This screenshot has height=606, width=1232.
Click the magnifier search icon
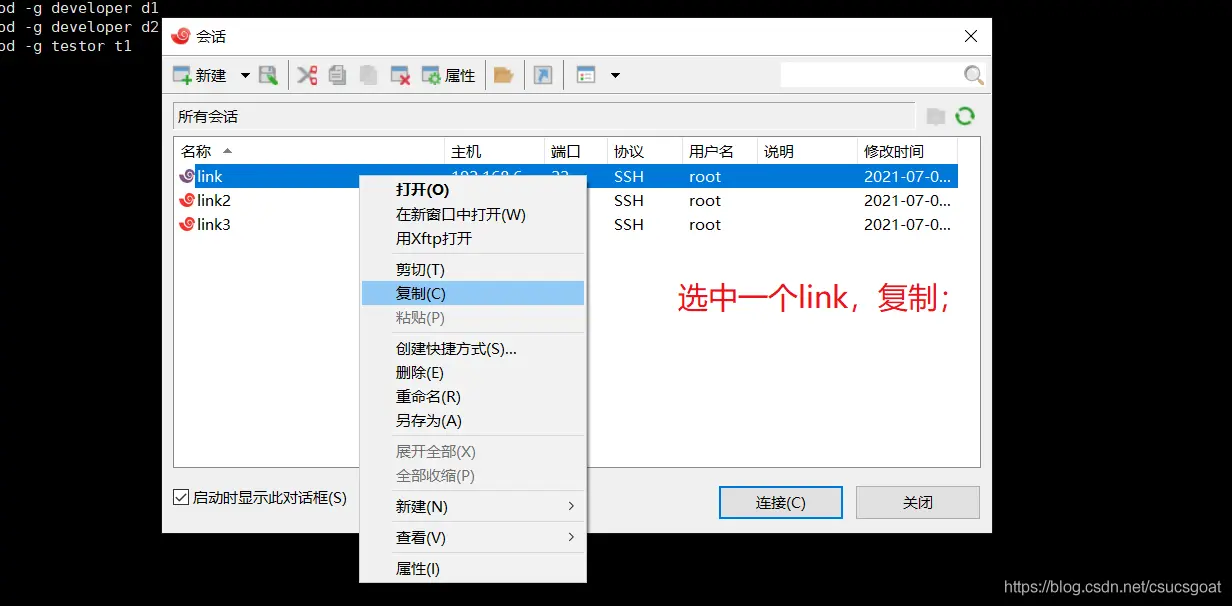[x=973, y=75]
